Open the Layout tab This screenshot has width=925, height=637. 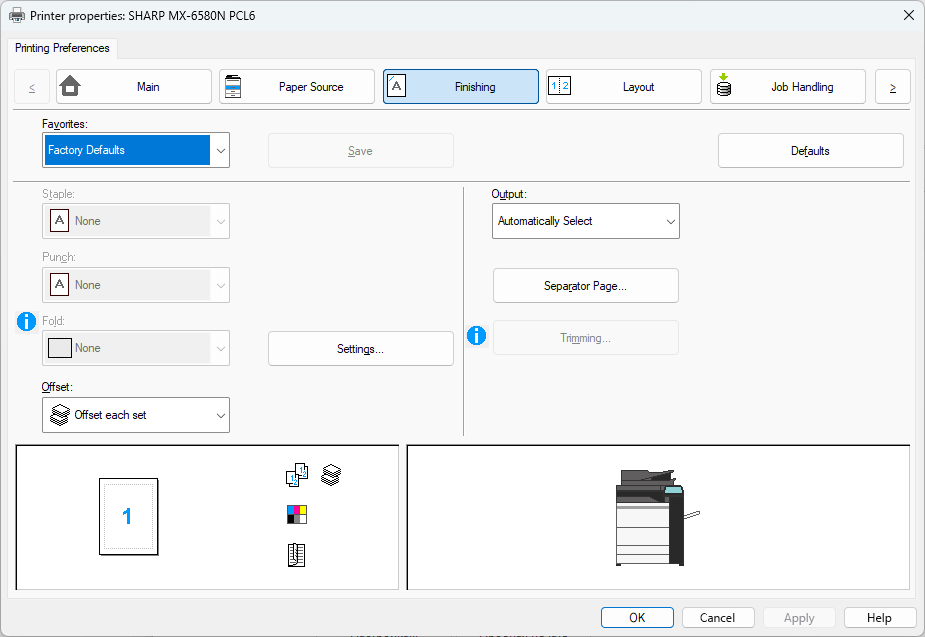click(623, 87)
